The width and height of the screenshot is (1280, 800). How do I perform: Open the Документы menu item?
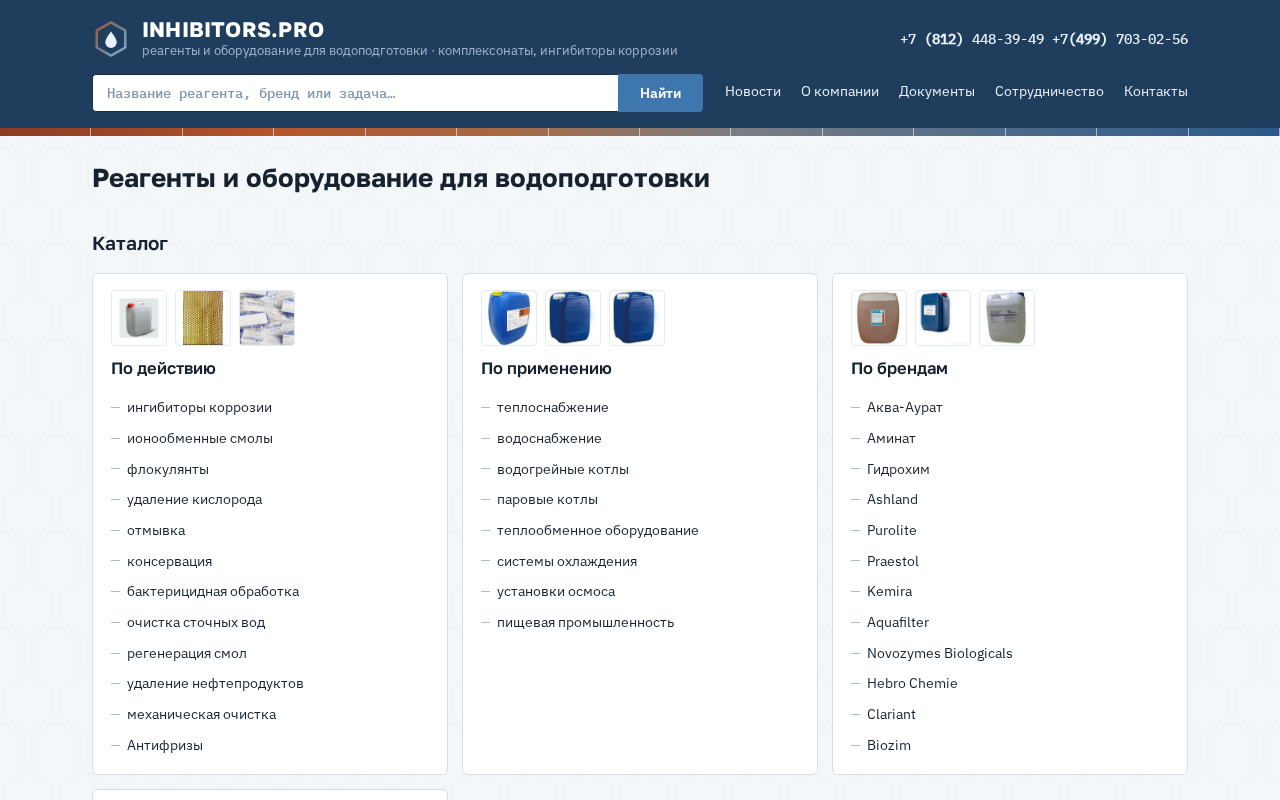click(x=937, y=91)
